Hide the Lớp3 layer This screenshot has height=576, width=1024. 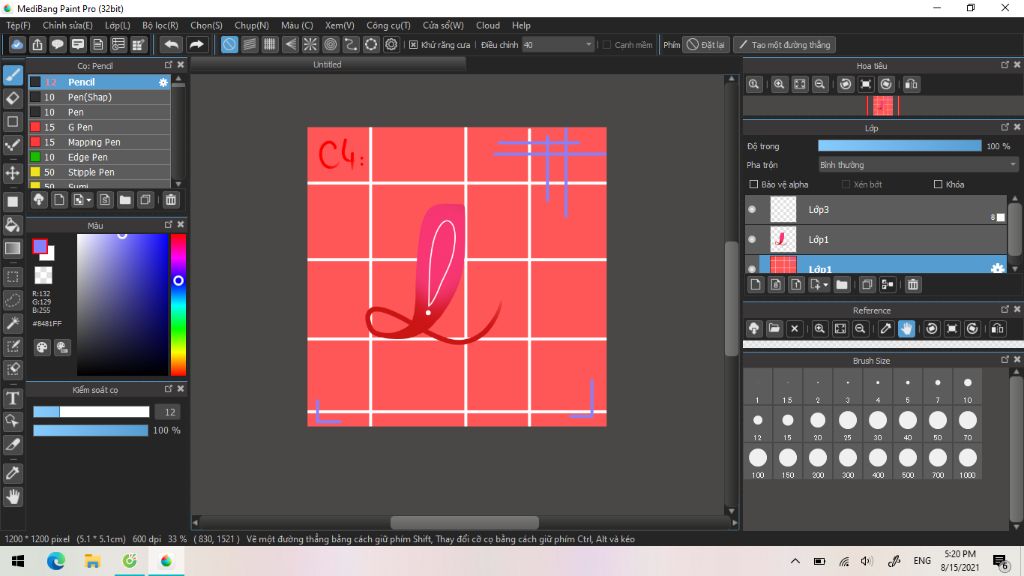coord(752,210)
